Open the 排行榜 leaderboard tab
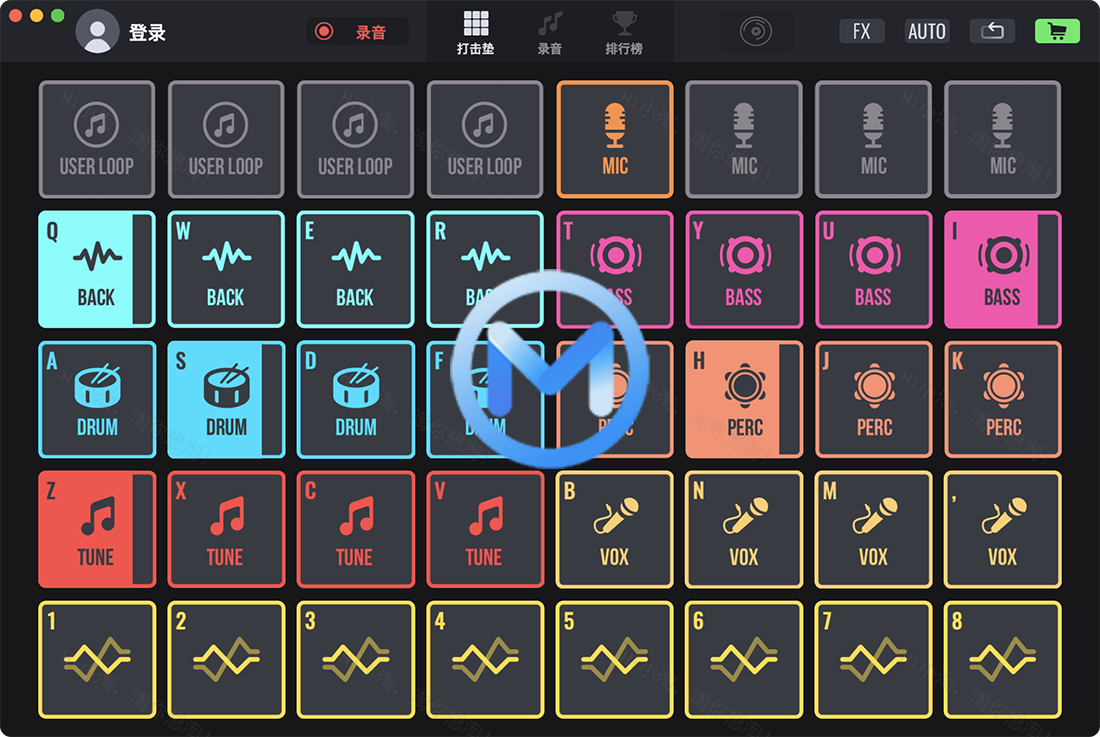1100x737 pixels. point(624,30)
